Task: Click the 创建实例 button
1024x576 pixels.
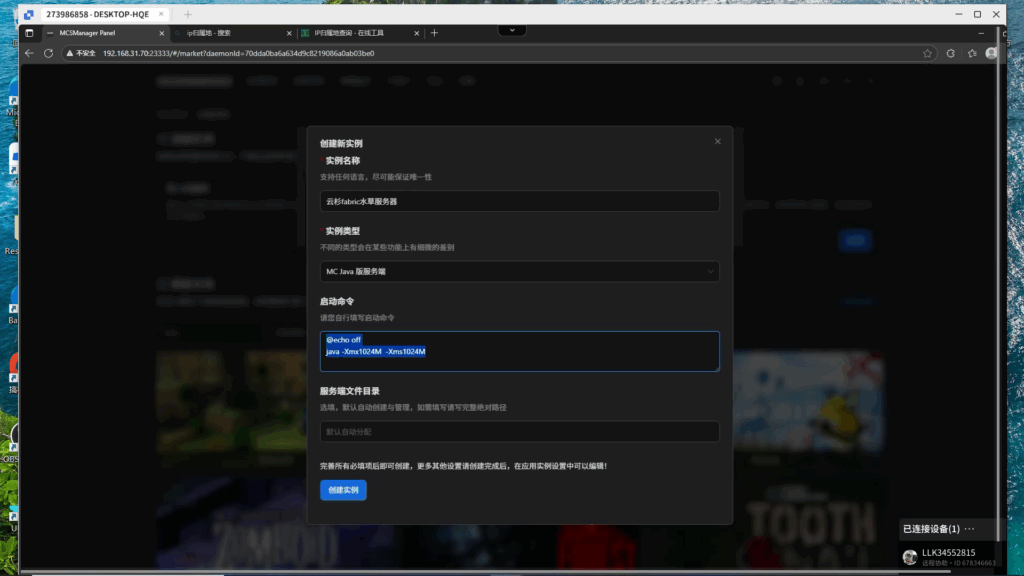Action: coord(343,490)
